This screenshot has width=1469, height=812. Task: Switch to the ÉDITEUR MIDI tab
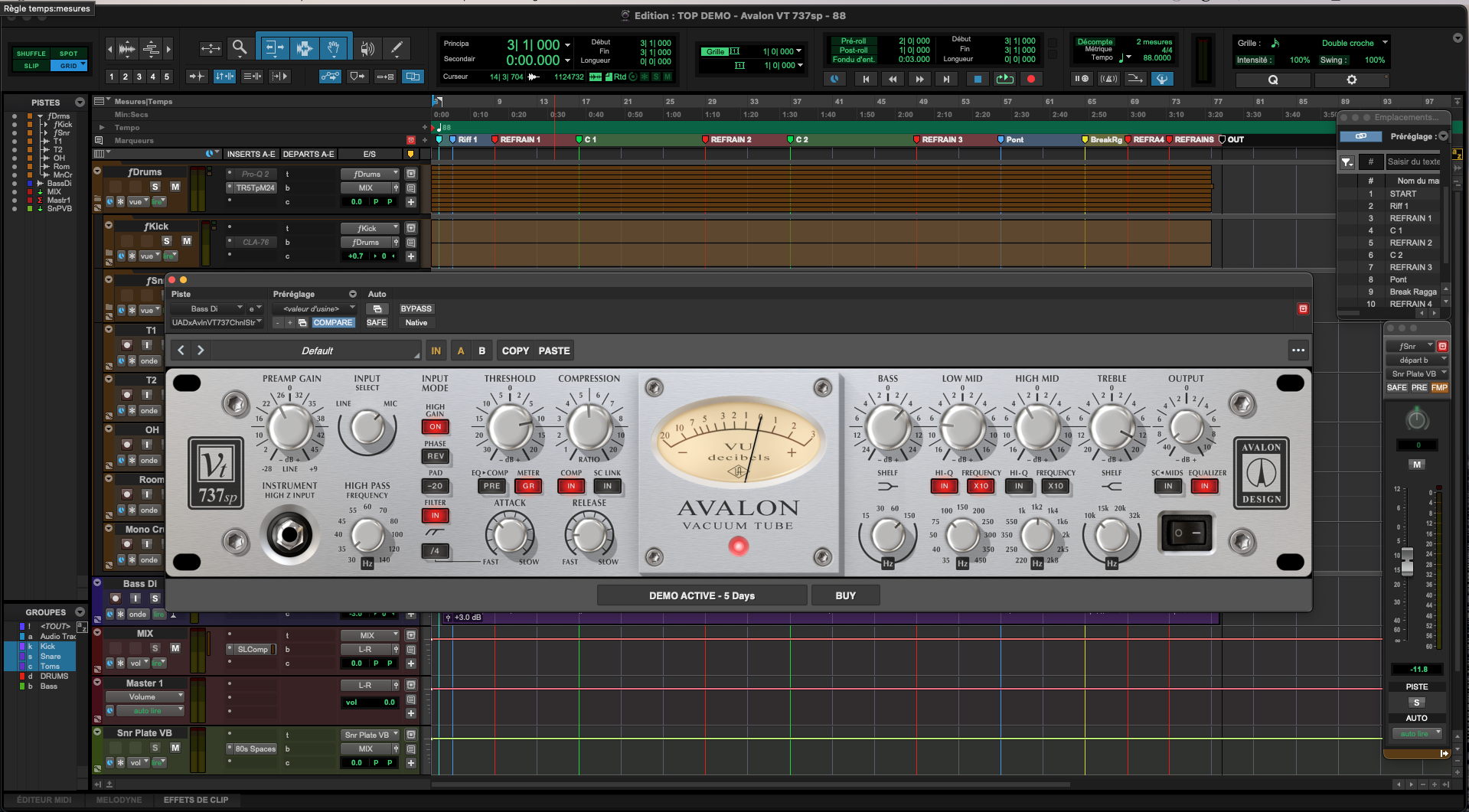click(x=44, y=800)
